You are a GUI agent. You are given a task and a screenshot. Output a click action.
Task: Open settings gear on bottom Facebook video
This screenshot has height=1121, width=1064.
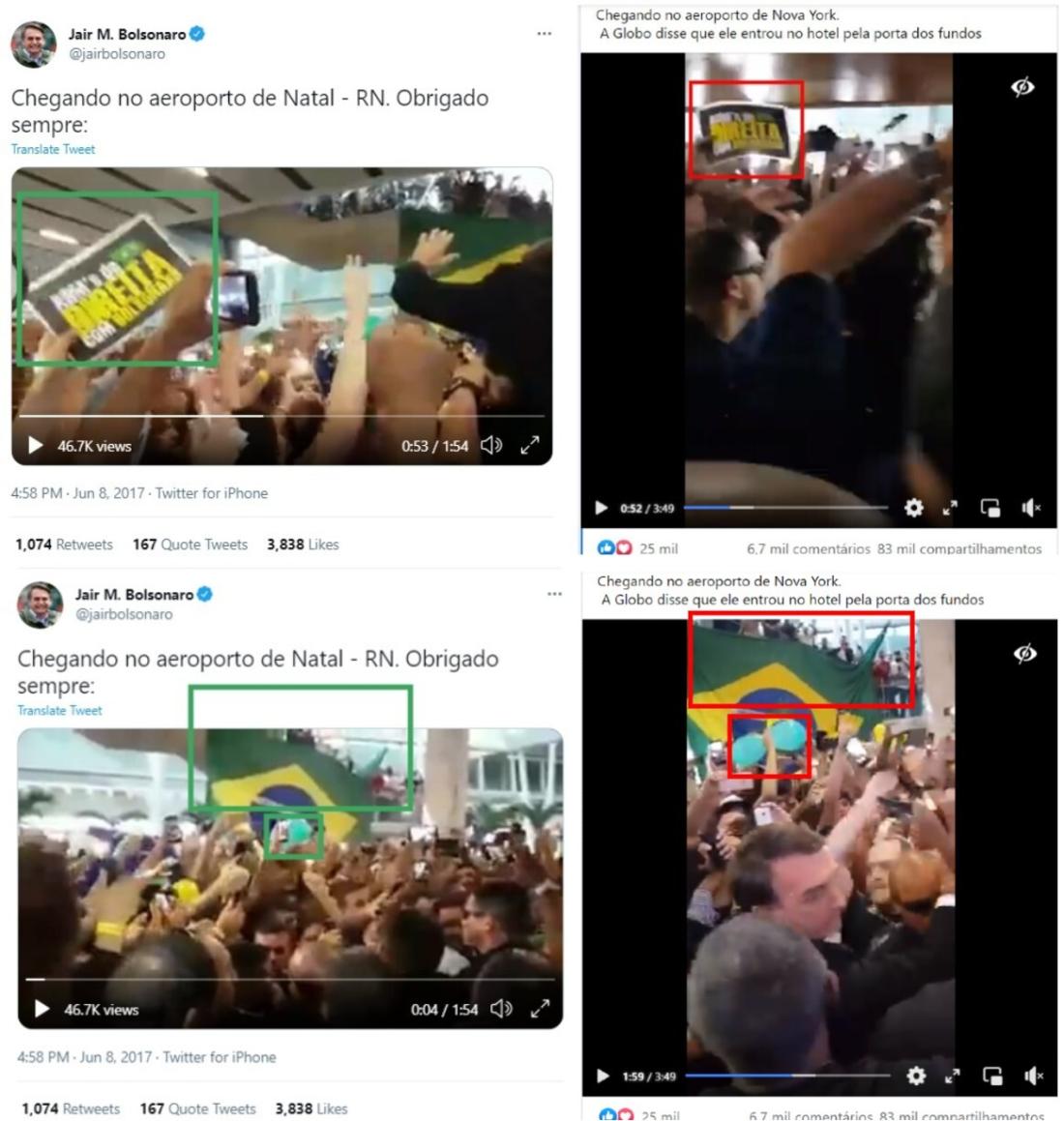(x=916, y=1076)
